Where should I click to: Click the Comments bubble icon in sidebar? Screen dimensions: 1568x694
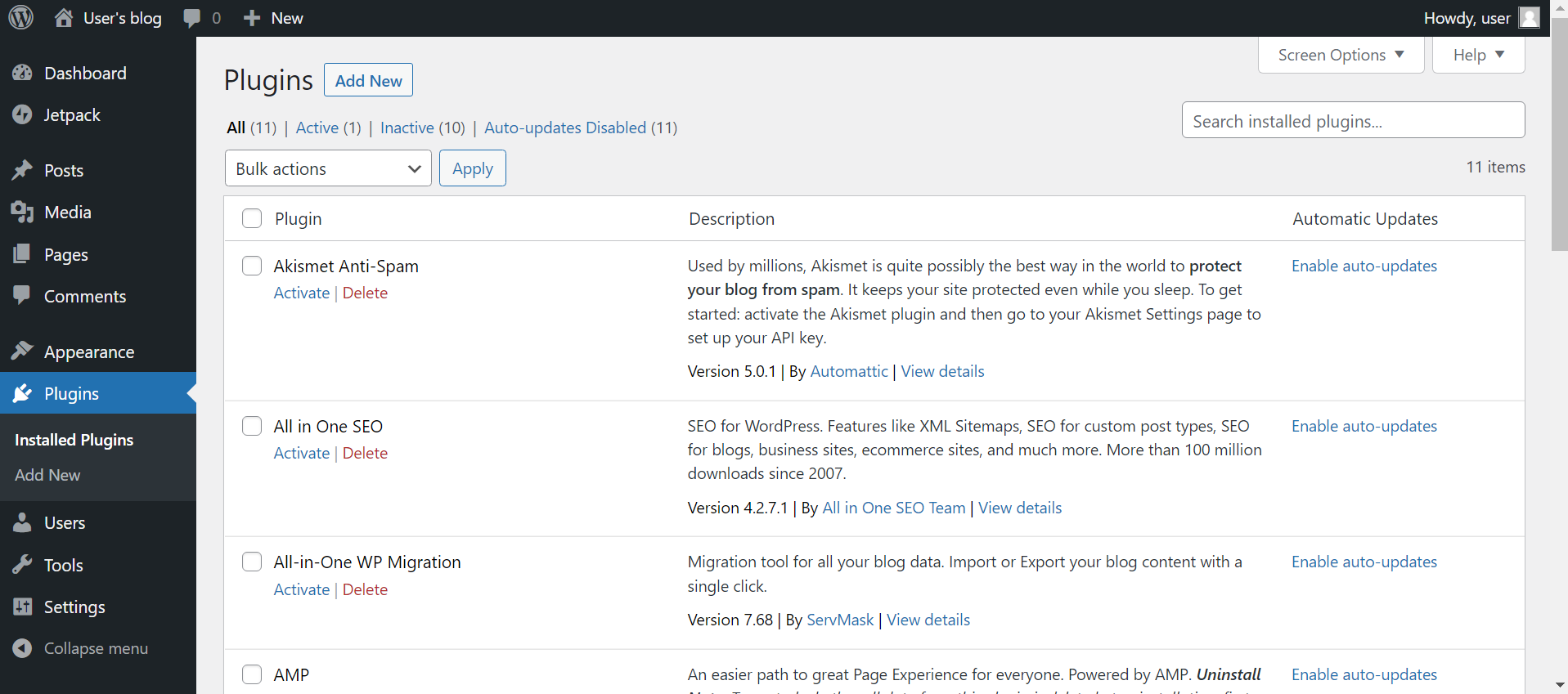point(22,295)
